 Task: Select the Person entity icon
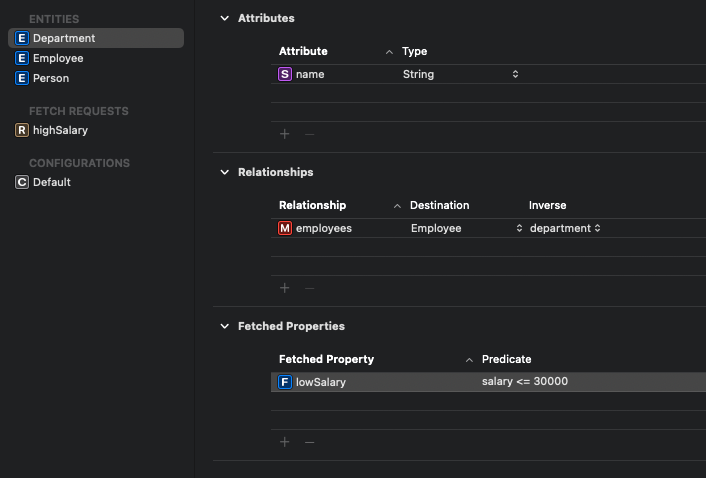[22, 78]
